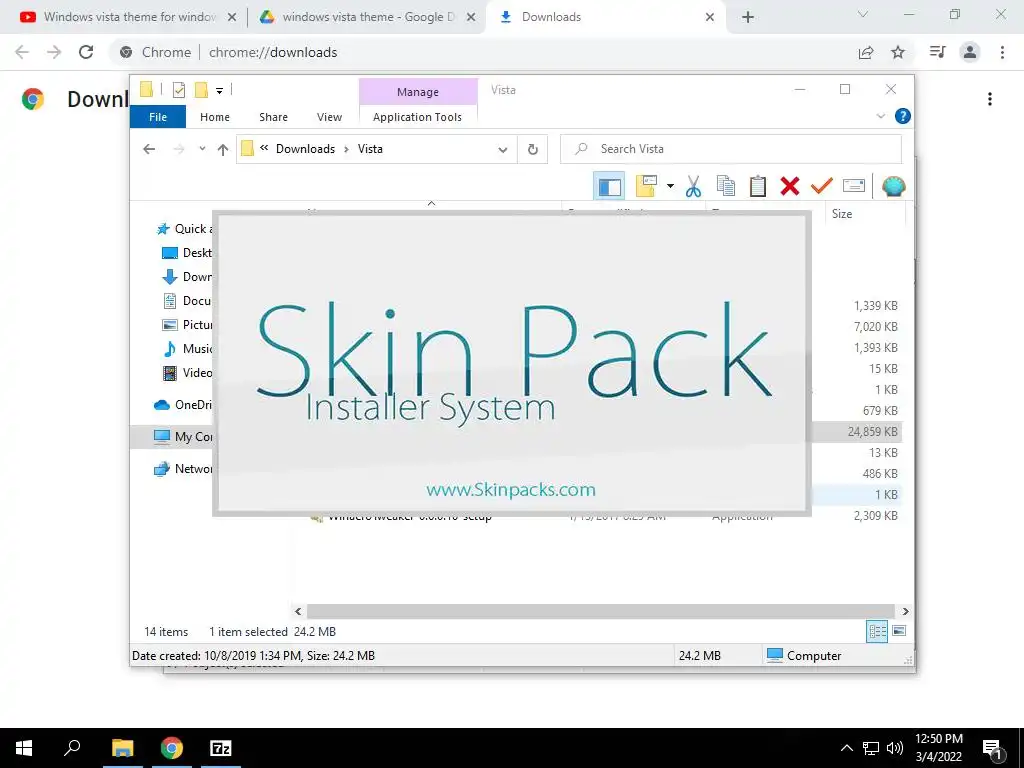Click the 24,859 KB size cell
1024x768 pixels.
tap(872, 432)
